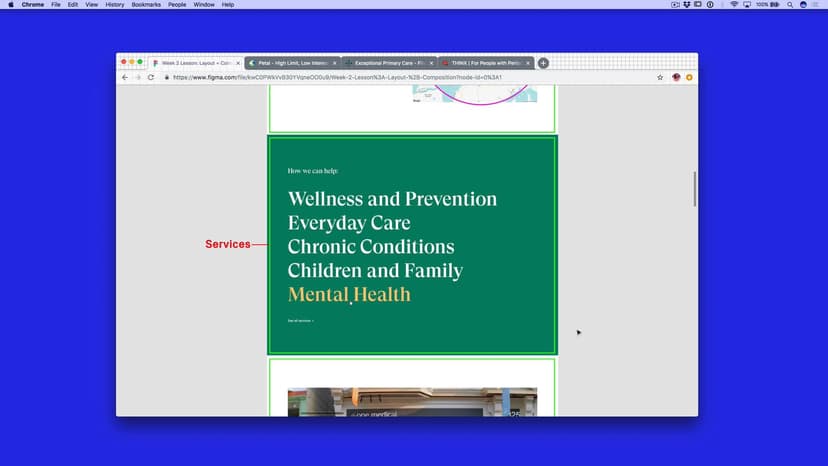
Task: Click the browser back arrow
Action: (x=125, y=77)
